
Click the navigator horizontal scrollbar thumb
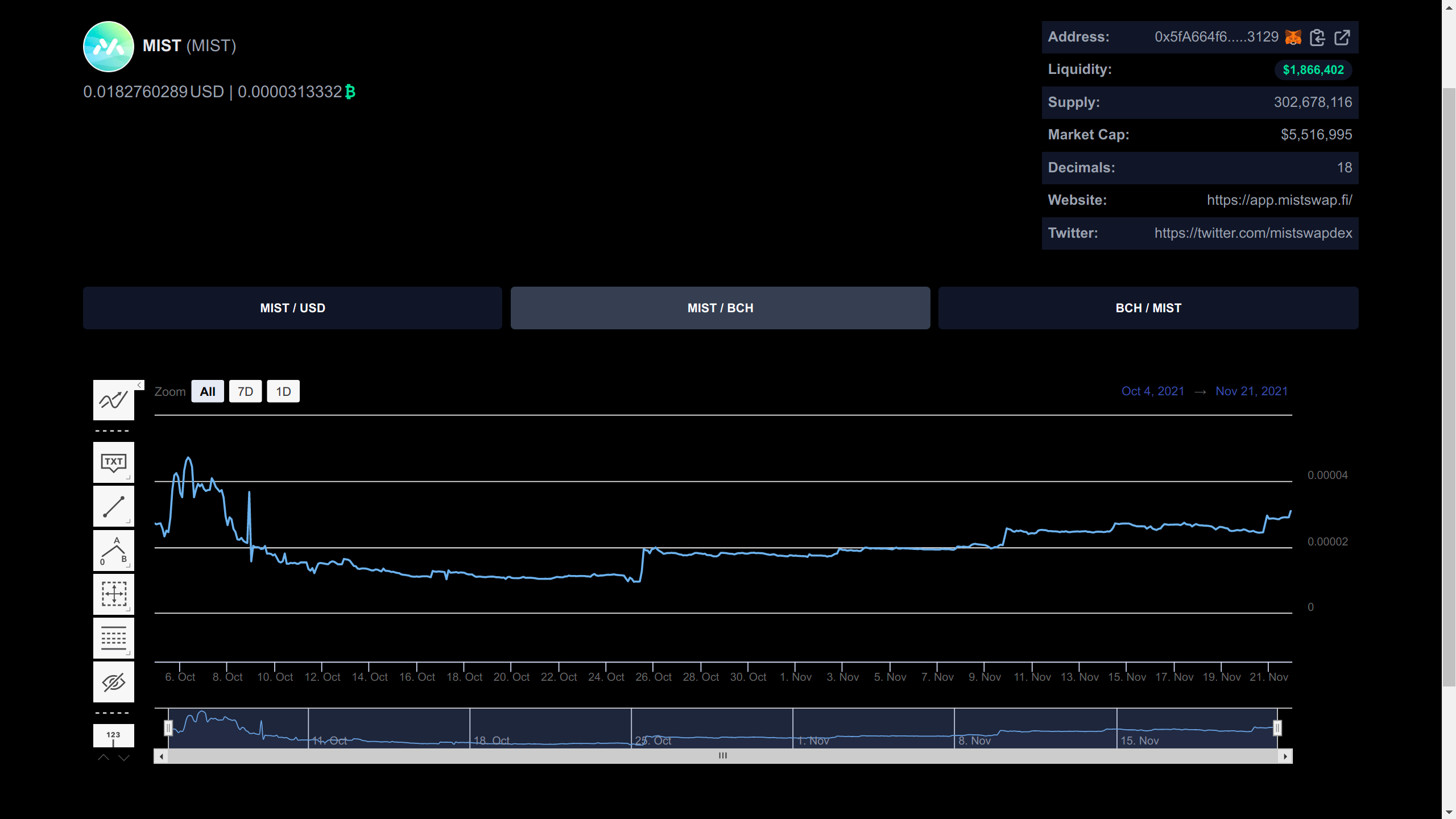[x=723, y=756]
